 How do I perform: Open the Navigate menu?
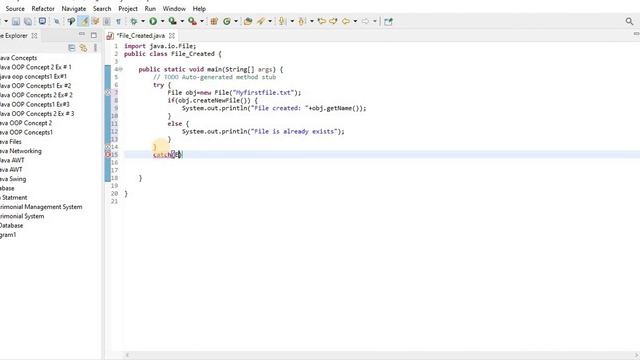[x=74, y=9]
